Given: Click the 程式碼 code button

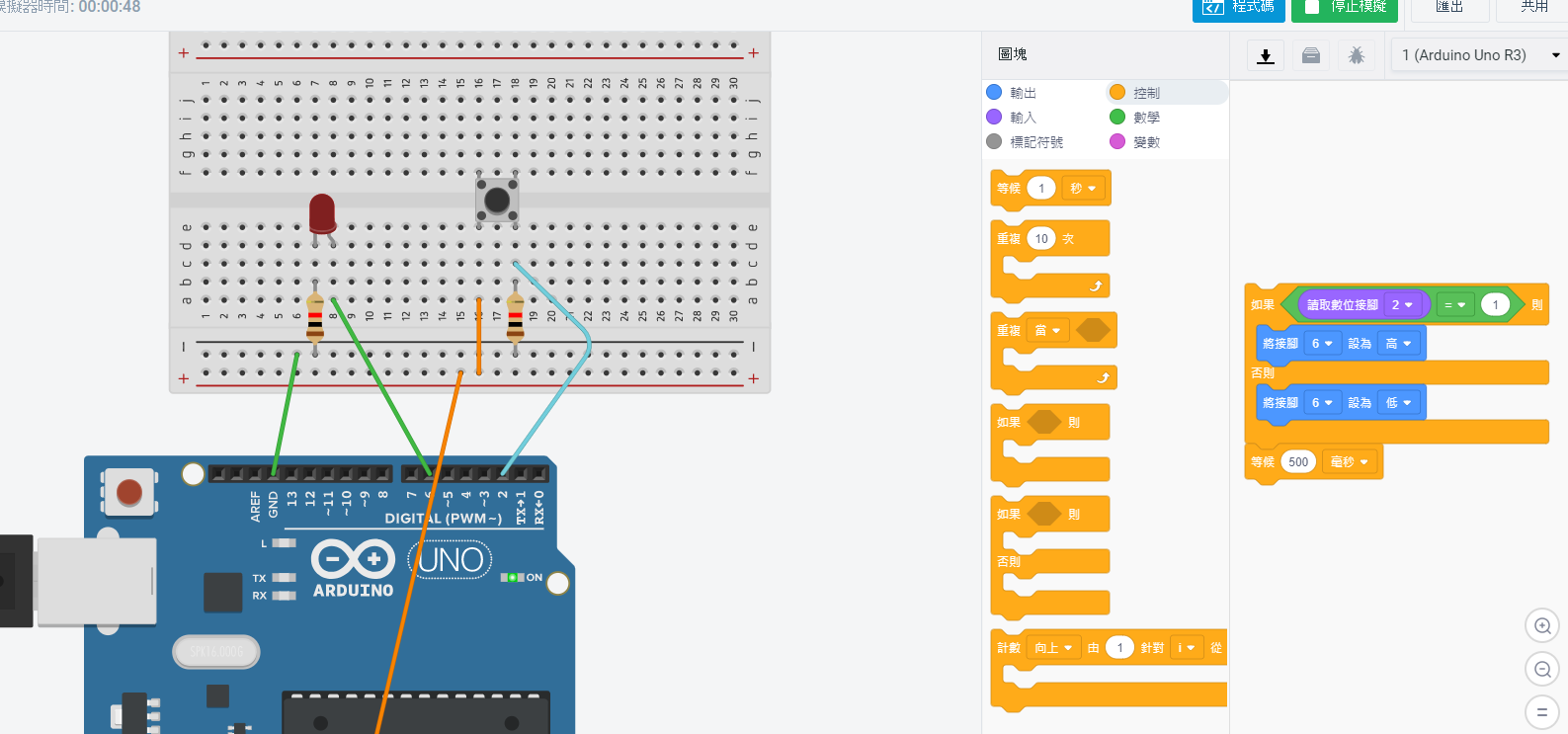Looking at the screenshot, I should click(1238, 8).
